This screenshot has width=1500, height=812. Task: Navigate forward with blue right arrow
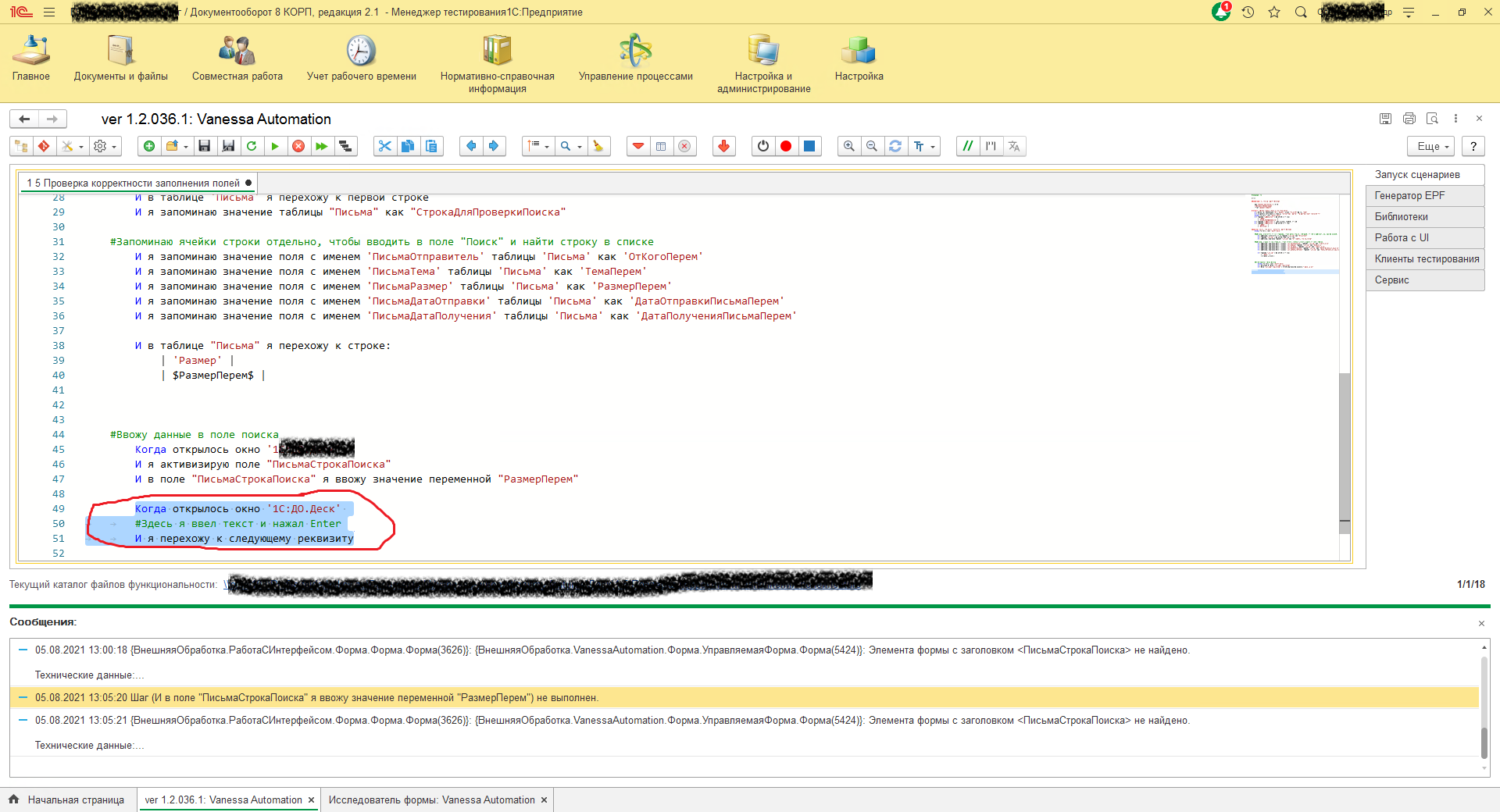[x=494, y=146]
